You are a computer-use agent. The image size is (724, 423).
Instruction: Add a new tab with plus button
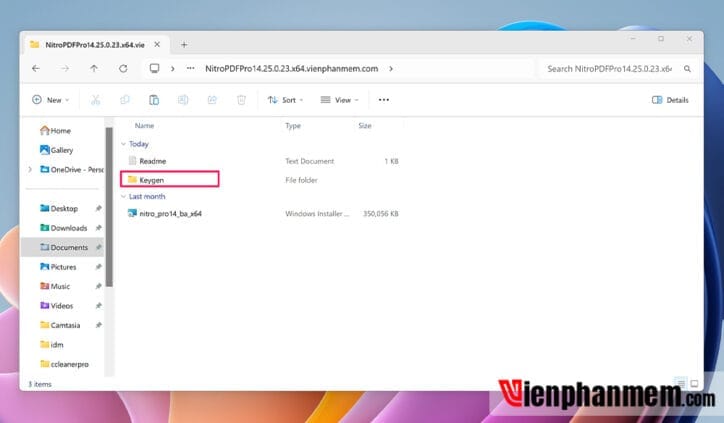point(184,44)
